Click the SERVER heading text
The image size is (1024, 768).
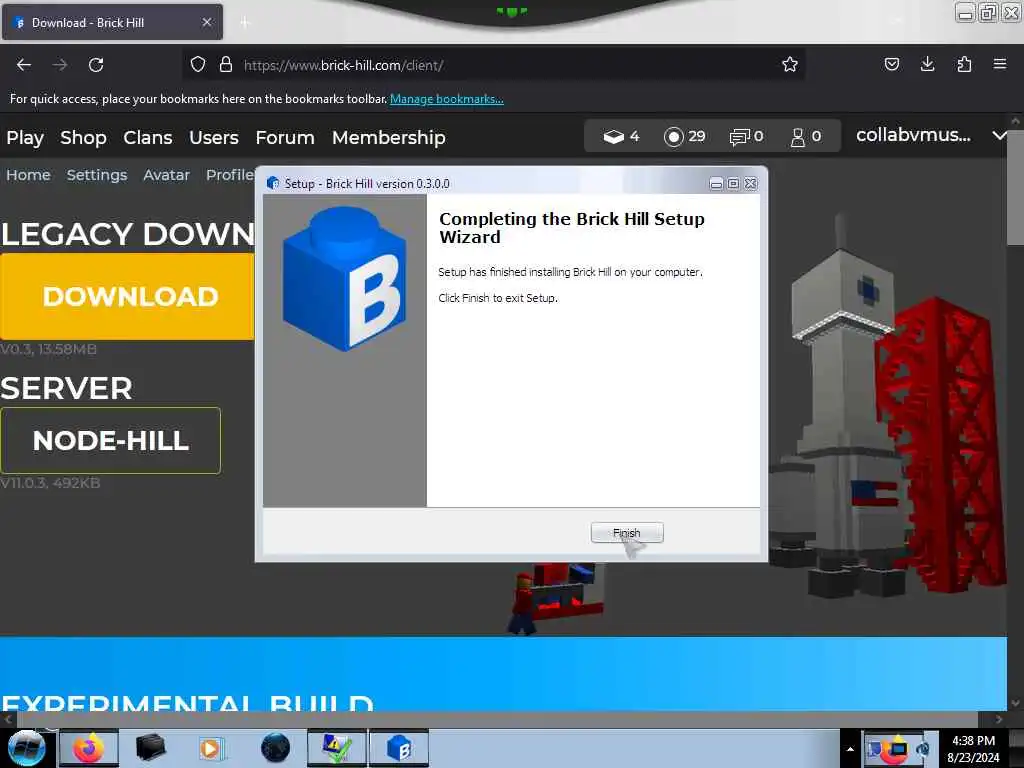66,389
